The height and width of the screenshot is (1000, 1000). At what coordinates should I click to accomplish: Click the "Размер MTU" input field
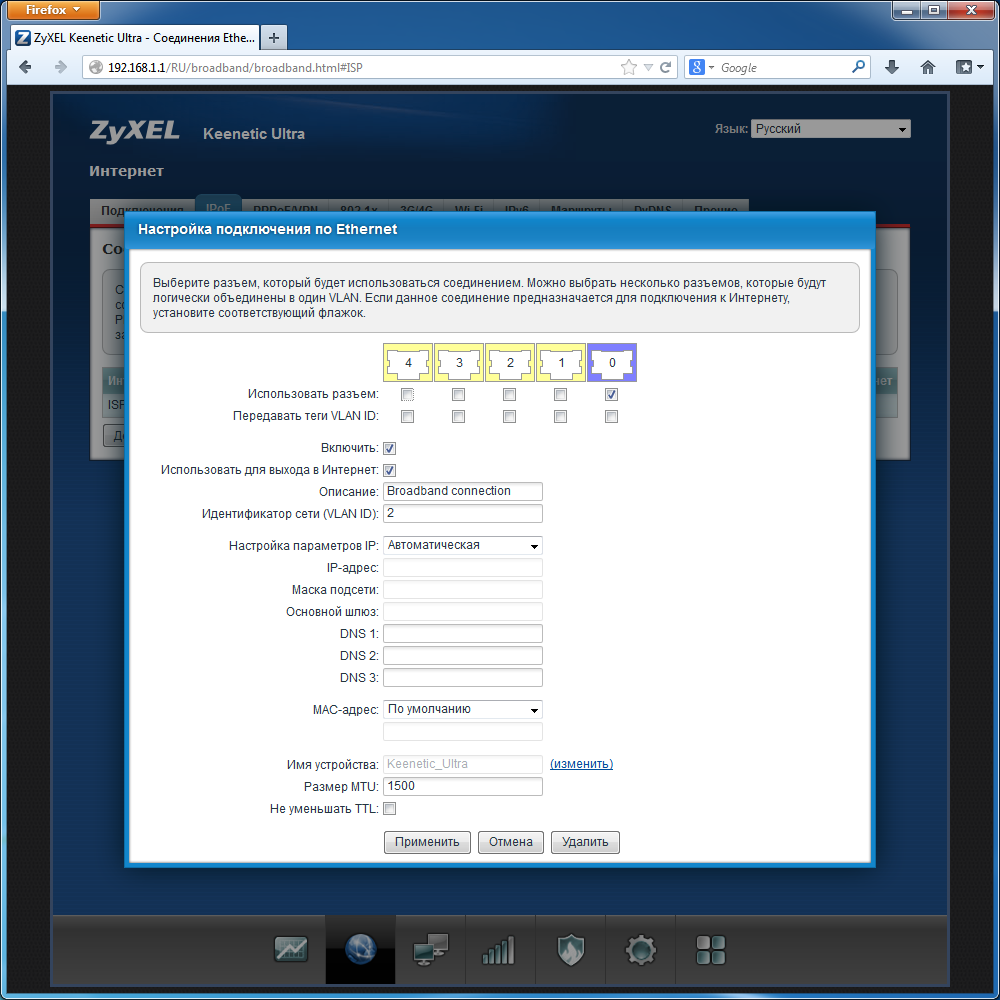pos(462,787)
